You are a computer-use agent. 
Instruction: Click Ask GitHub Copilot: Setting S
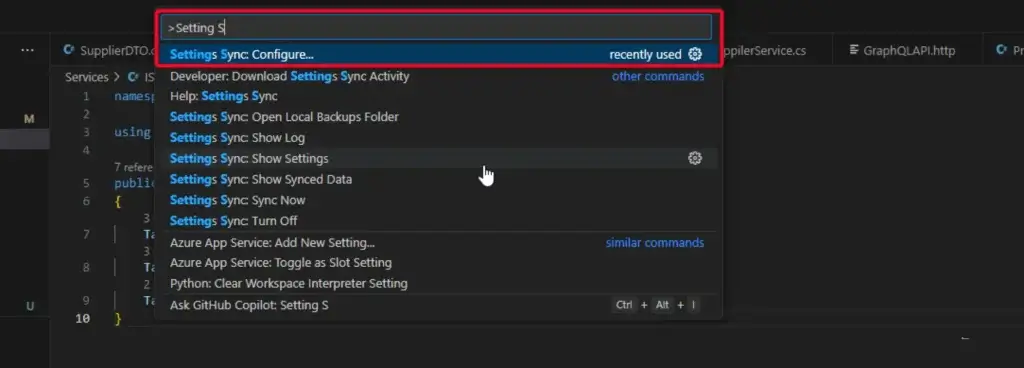(x=439, y=305)
